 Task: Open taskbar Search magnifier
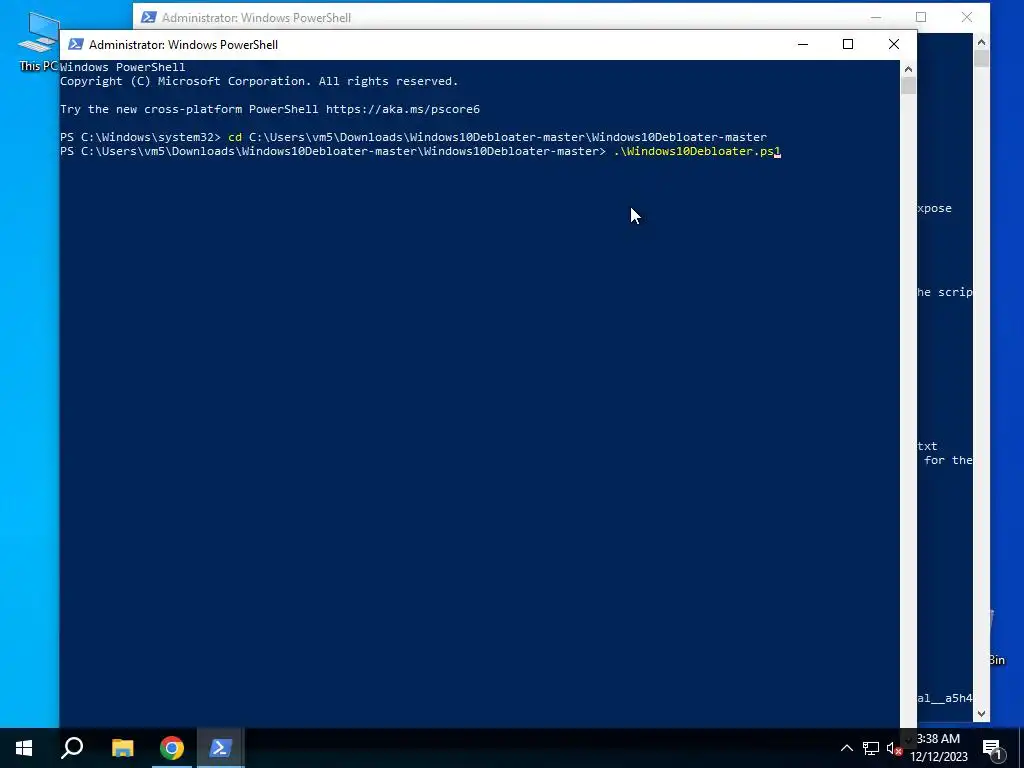point(72,748)
